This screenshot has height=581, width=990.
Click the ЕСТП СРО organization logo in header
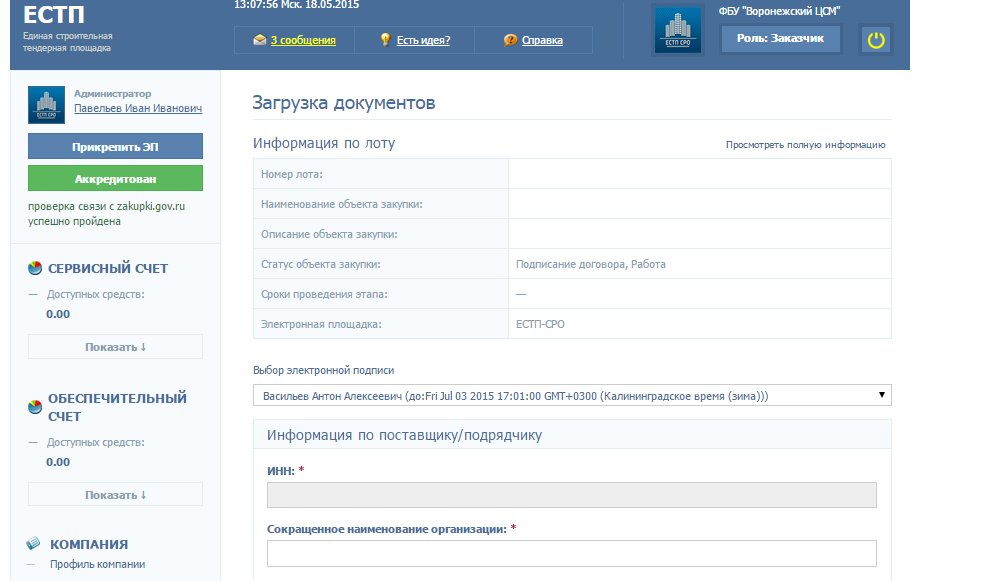pos(677,30)
